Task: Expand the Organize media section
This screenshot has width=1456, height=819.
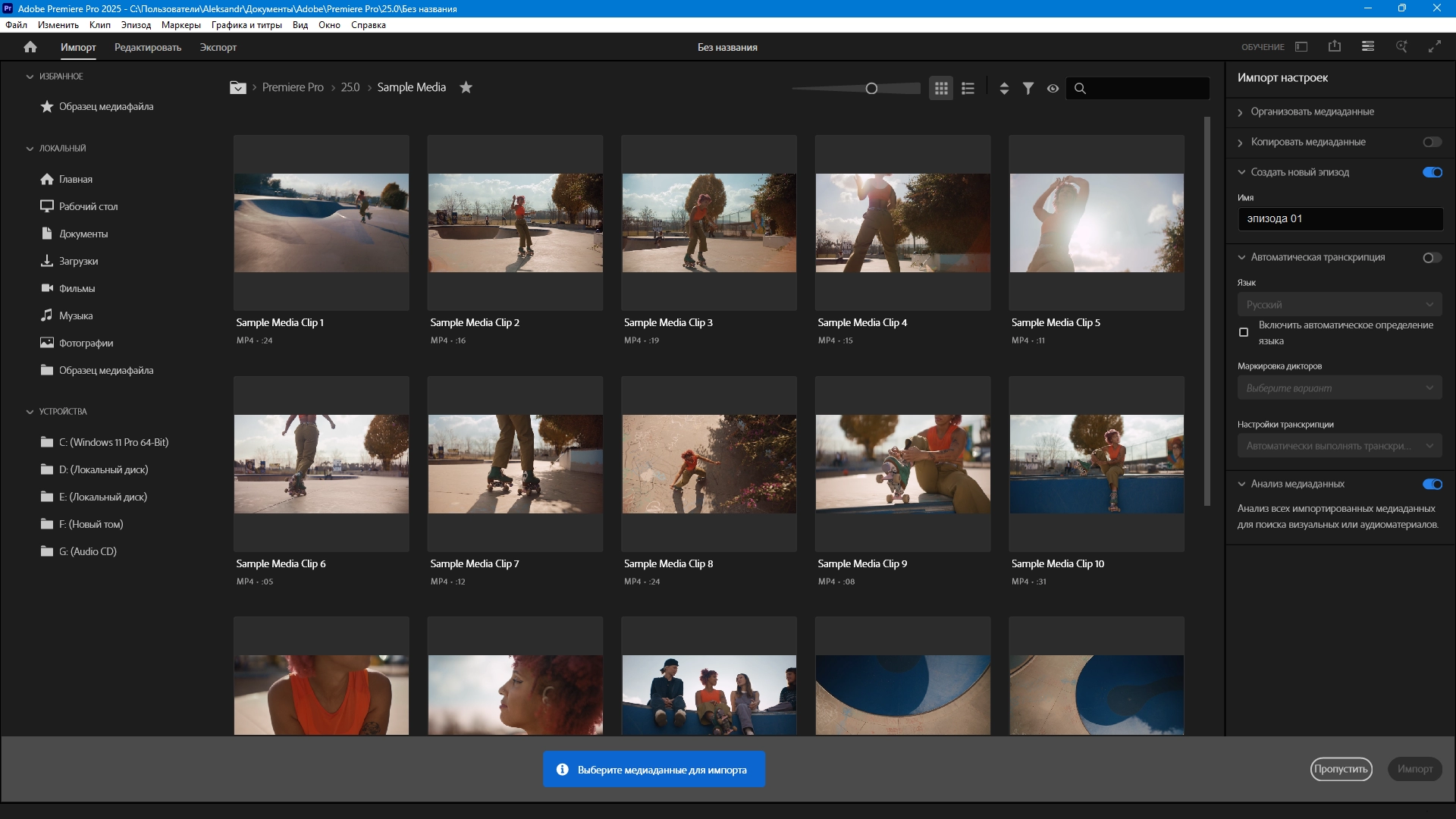Action: tap(1241, 112)
